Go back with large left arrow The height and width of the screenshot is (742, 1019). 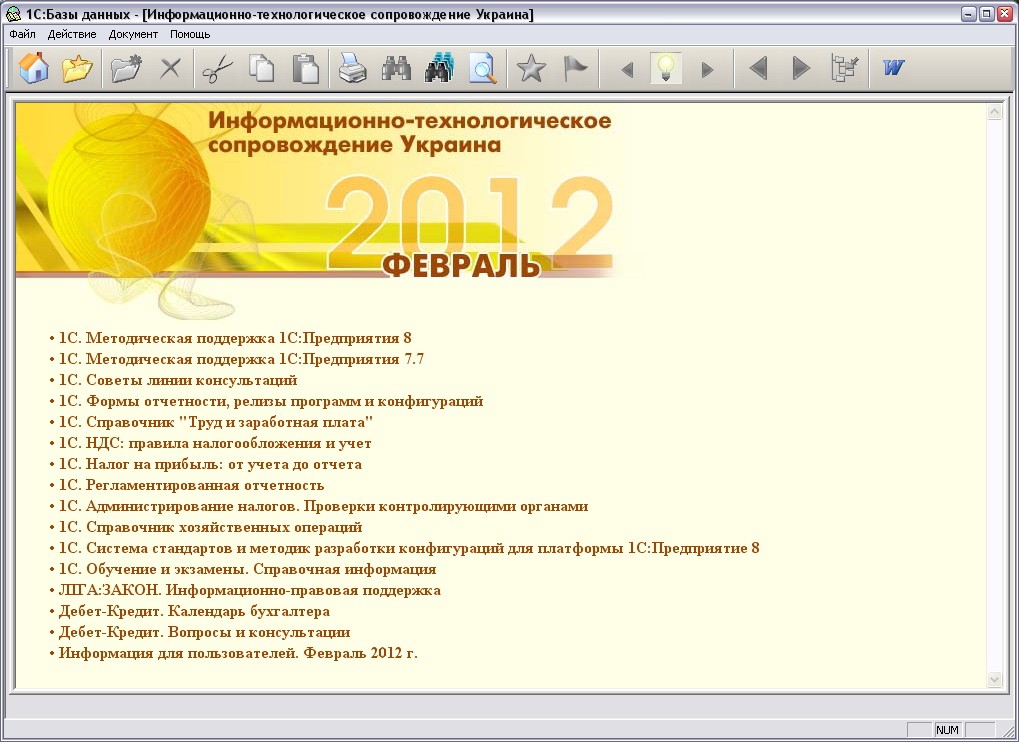758,68
